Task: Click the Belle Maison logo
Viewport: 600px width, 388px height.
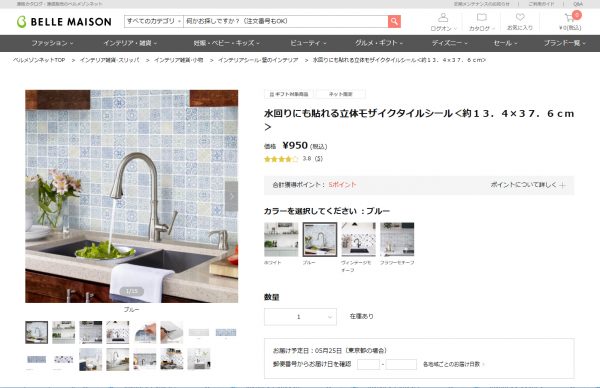Action: pos(64,21)
